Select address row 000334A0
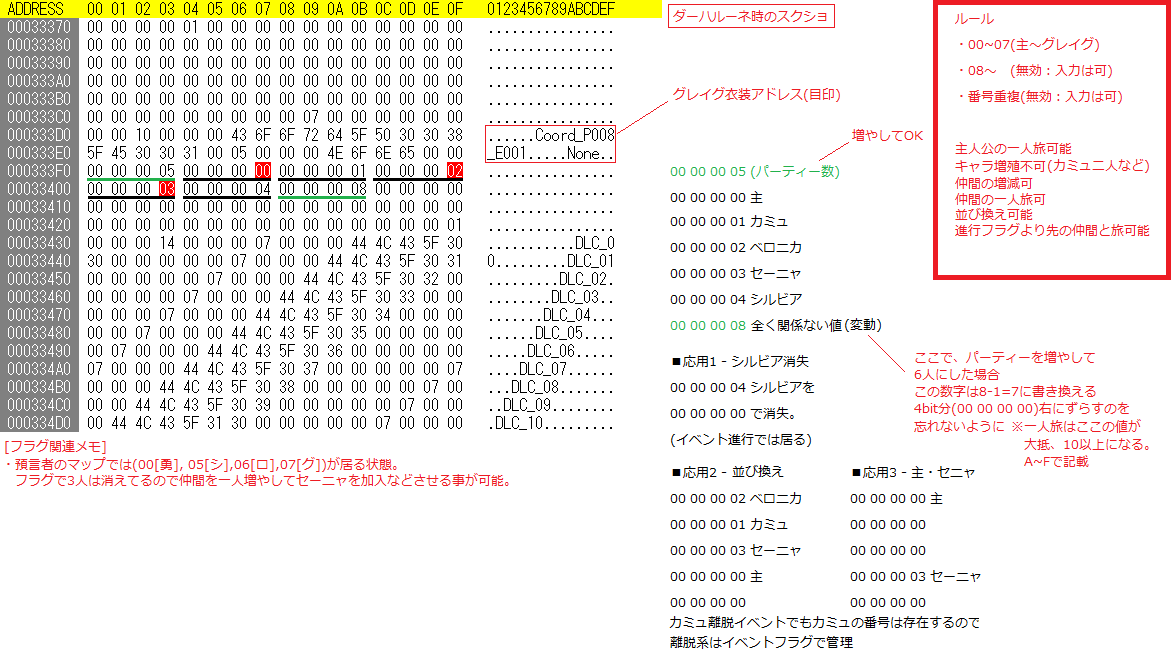Screen dimensions: 1171x669 39,368
